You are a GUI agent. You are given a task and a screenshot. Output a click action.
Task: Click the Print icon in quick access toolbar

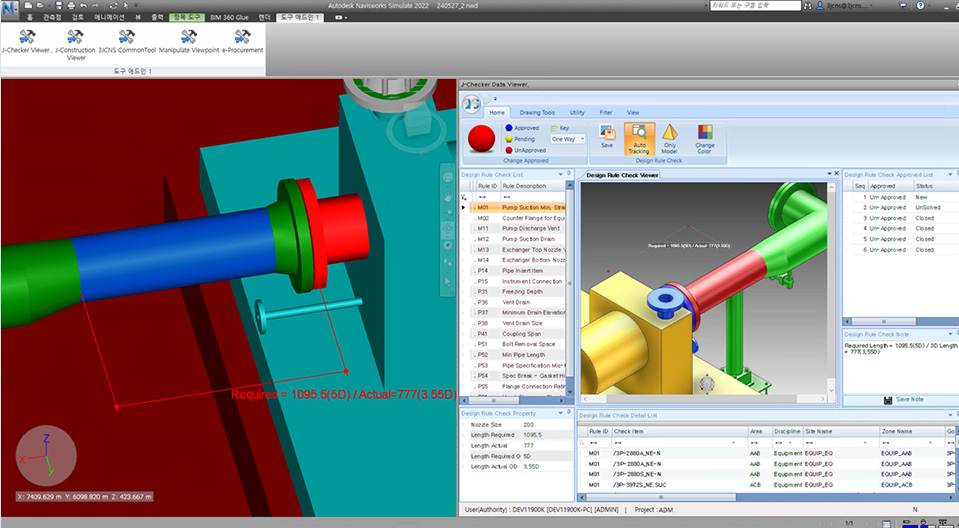(x=70, y=6)
